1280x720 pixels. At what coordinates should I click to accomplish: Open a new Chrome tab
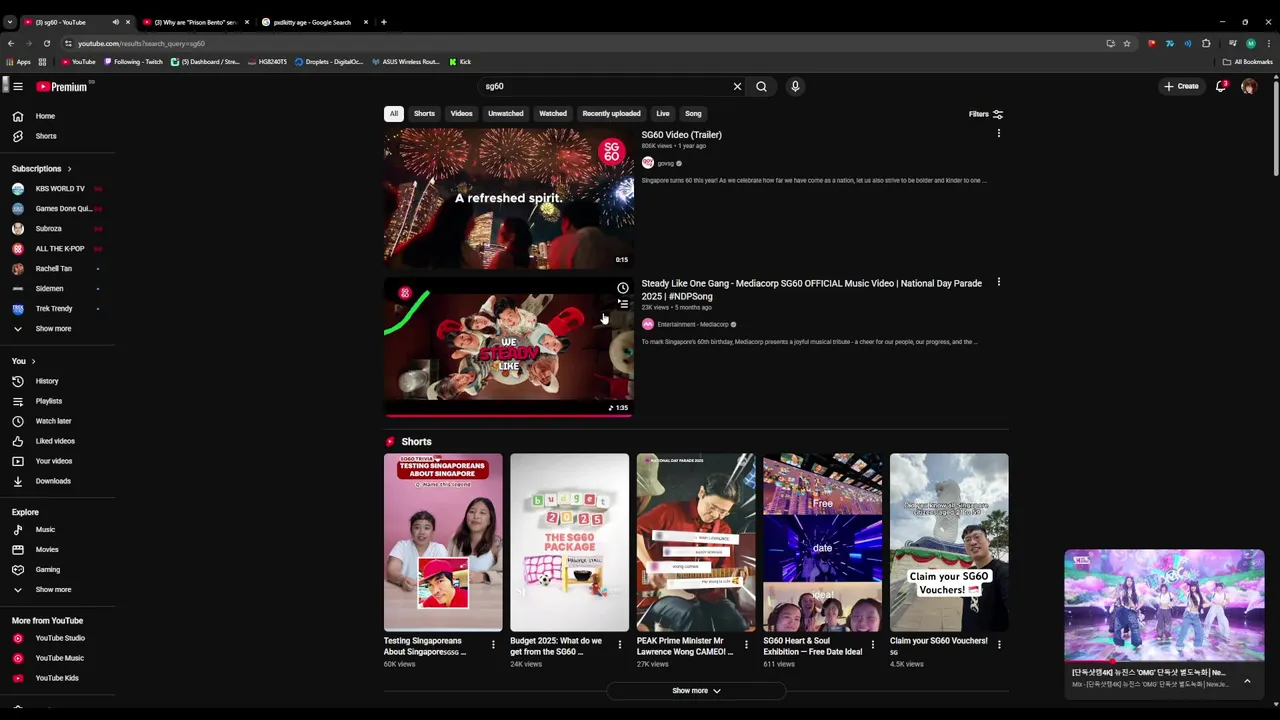coord(383,22)
